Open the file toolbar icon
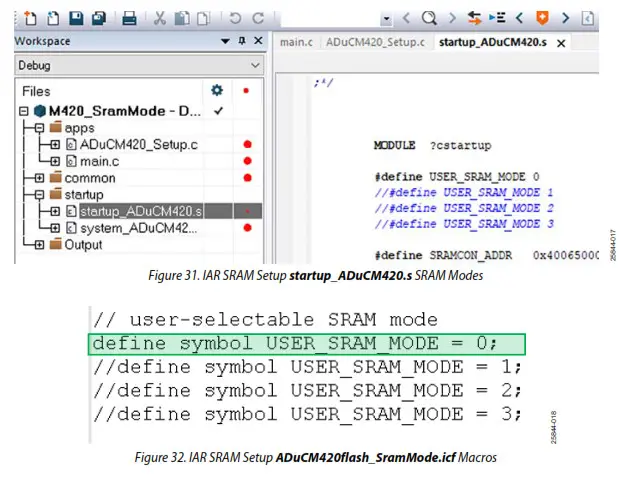Screen dimensions: 620x478 tap(53, 18)
